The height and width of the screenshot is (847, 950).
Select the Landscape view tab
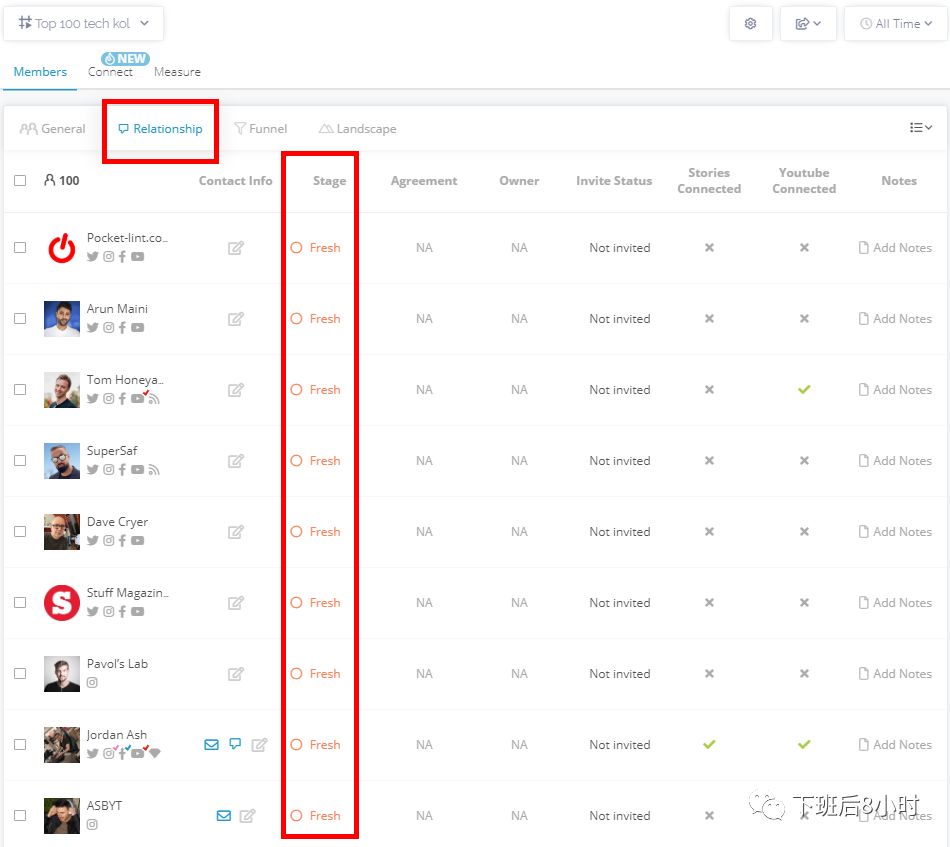click(357, 128)
